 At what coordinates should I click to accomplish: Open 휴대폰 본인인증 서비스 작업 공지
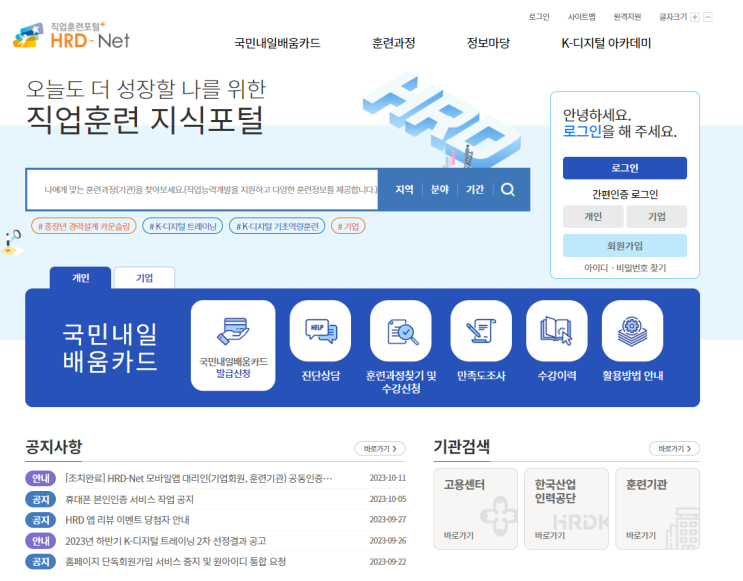[129, 499]
